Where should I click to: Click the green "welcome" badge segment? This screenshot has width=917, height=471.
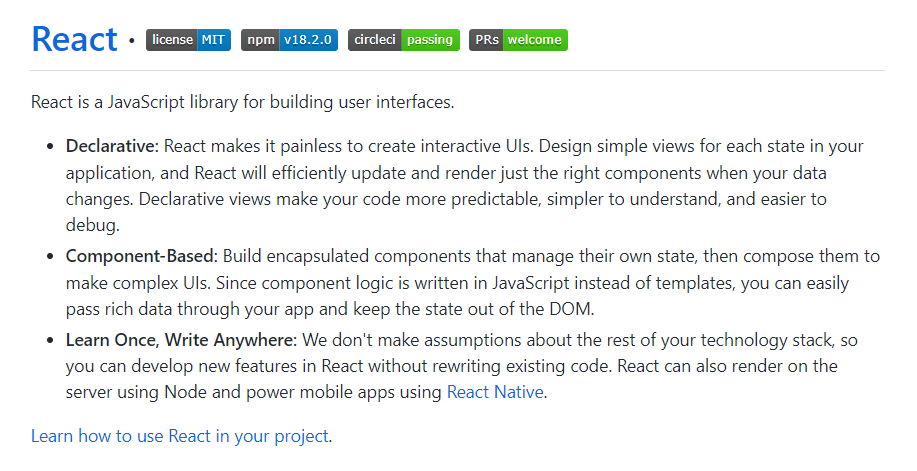pyautogui.click(x=535, y=40)
